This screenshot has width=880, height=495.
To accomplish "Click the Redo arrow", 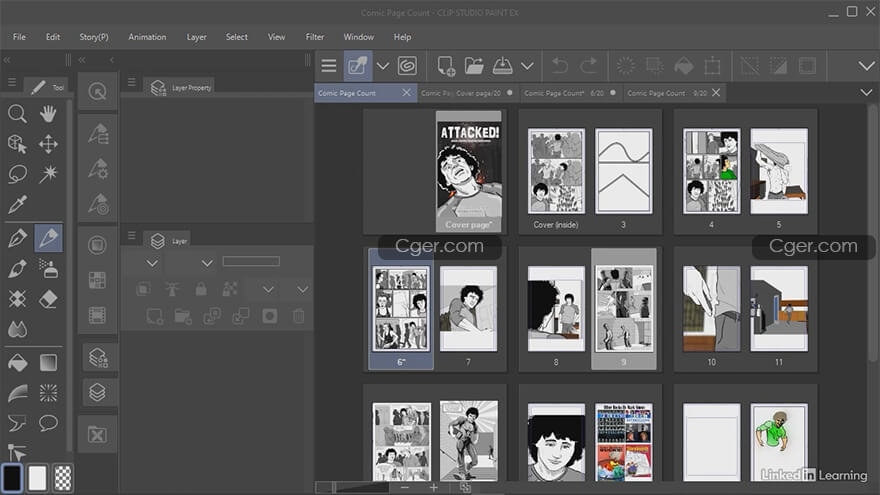I will 588,66.
